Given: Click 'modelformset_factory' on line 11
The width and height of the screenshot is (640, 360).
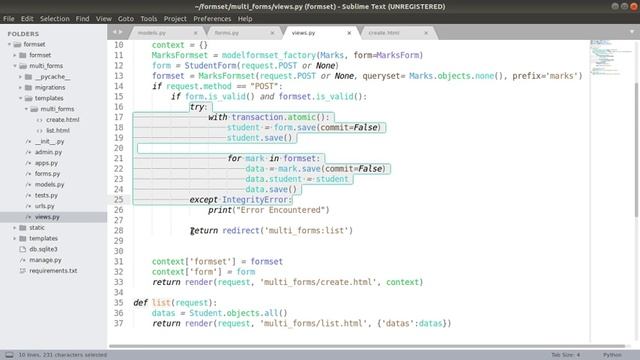Looking at the screenshot, I should pos(269,55).
